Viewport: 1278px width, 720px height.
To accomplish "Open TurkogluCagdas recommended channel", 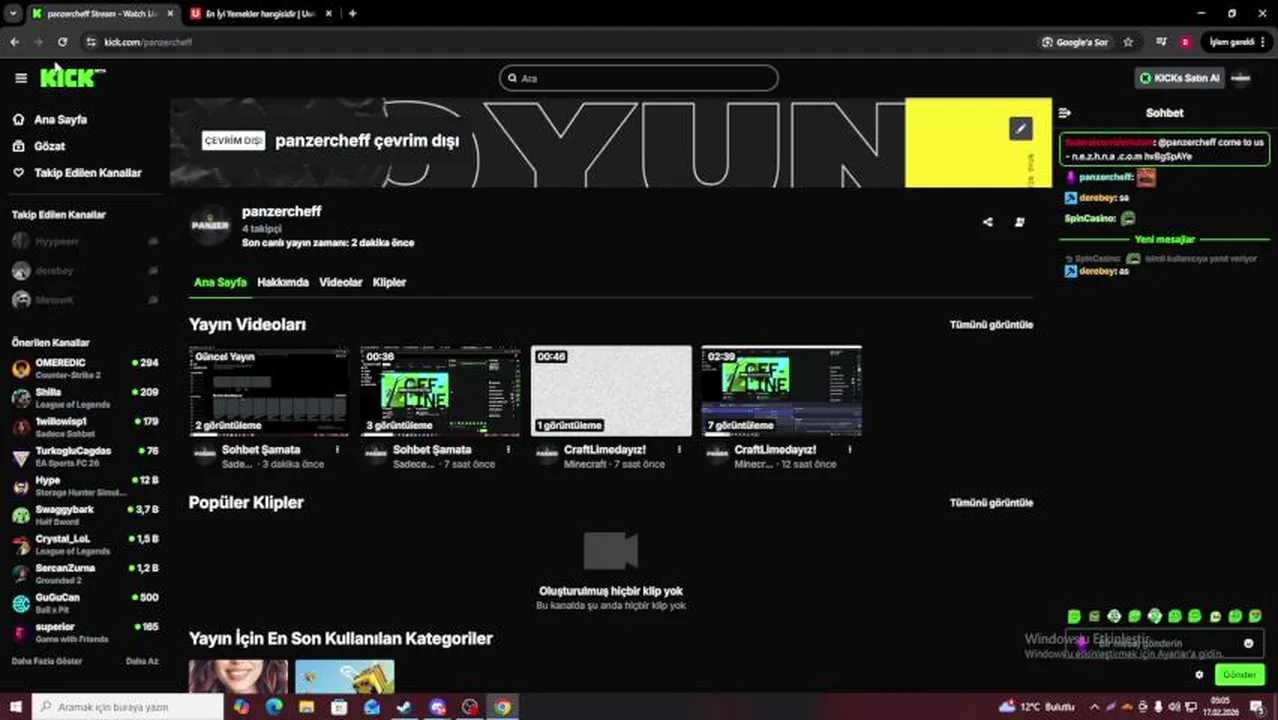I will 85,456.
